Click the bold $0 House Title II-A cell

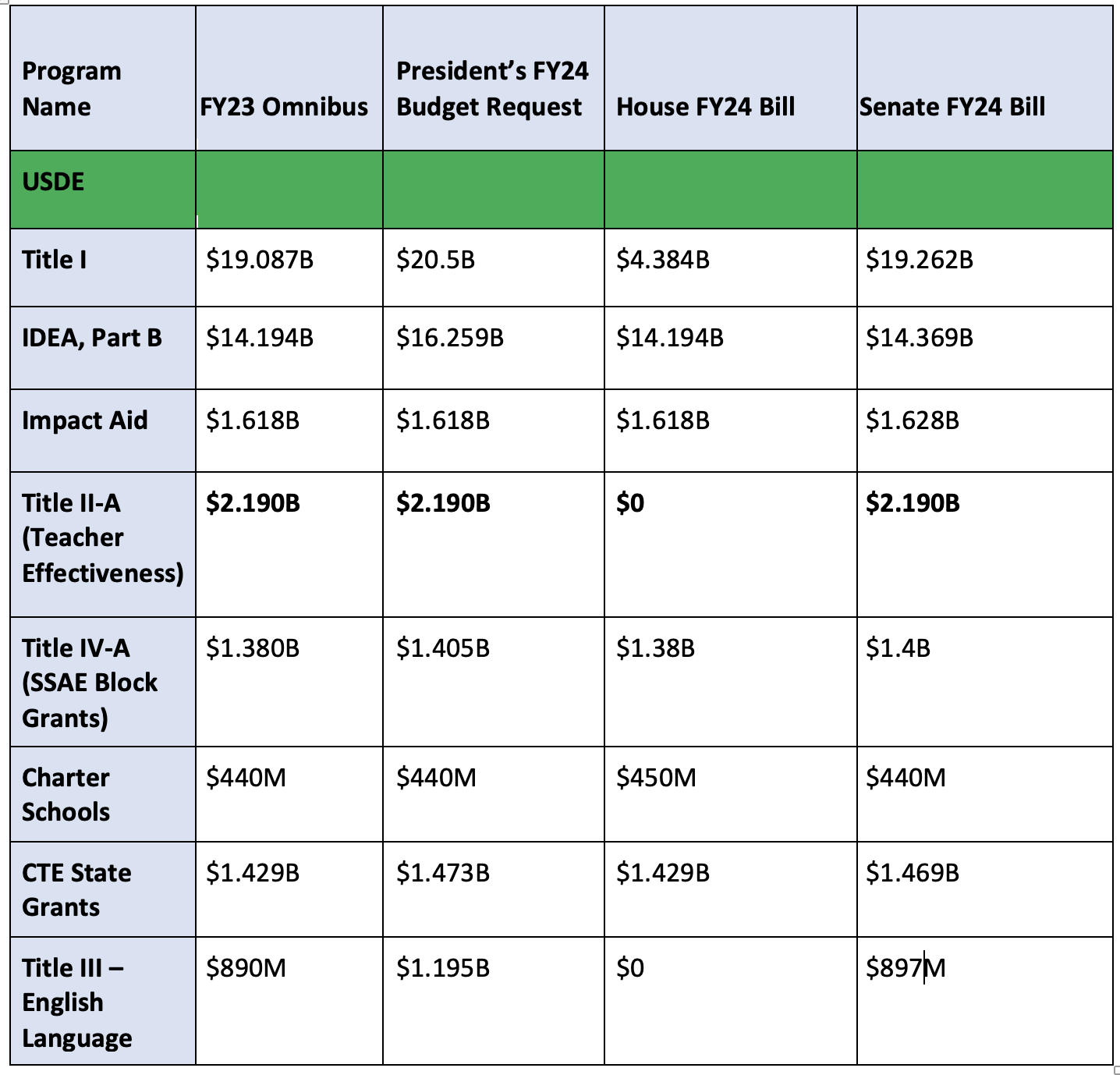731,545
